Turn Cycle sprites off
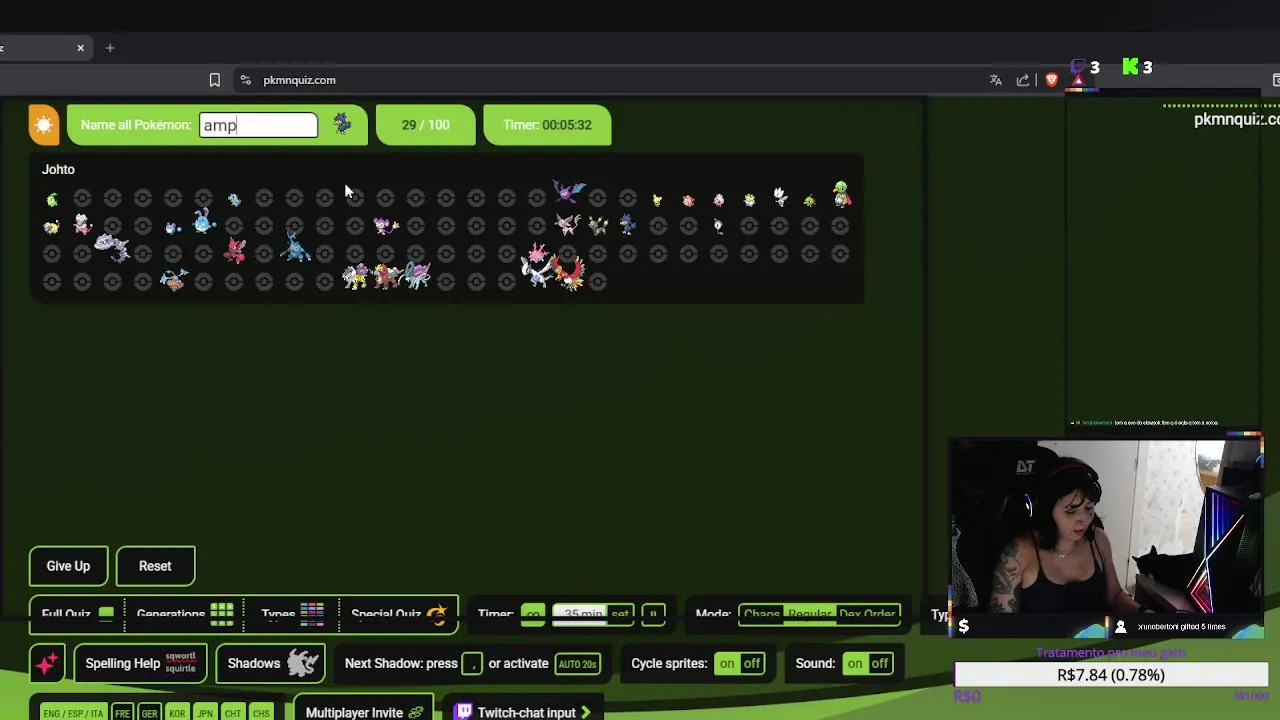1280x720 pixels. click(x=752, y=663)
